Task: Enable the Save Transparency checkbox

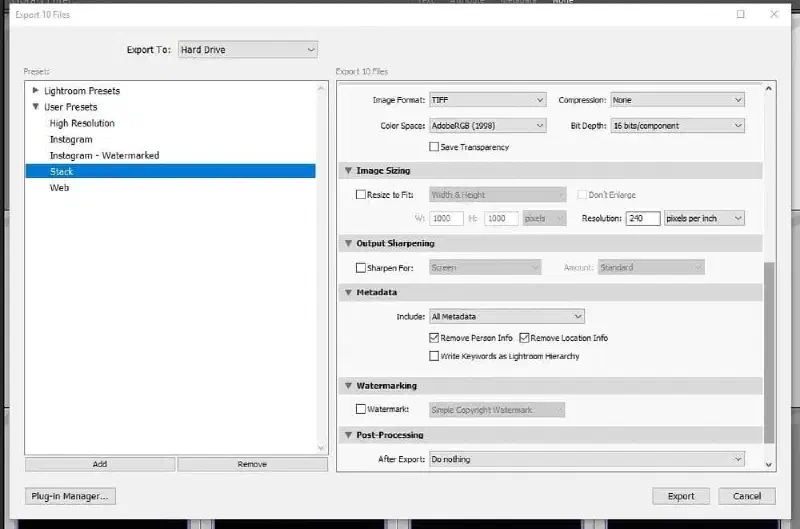Action: (434, 146)
